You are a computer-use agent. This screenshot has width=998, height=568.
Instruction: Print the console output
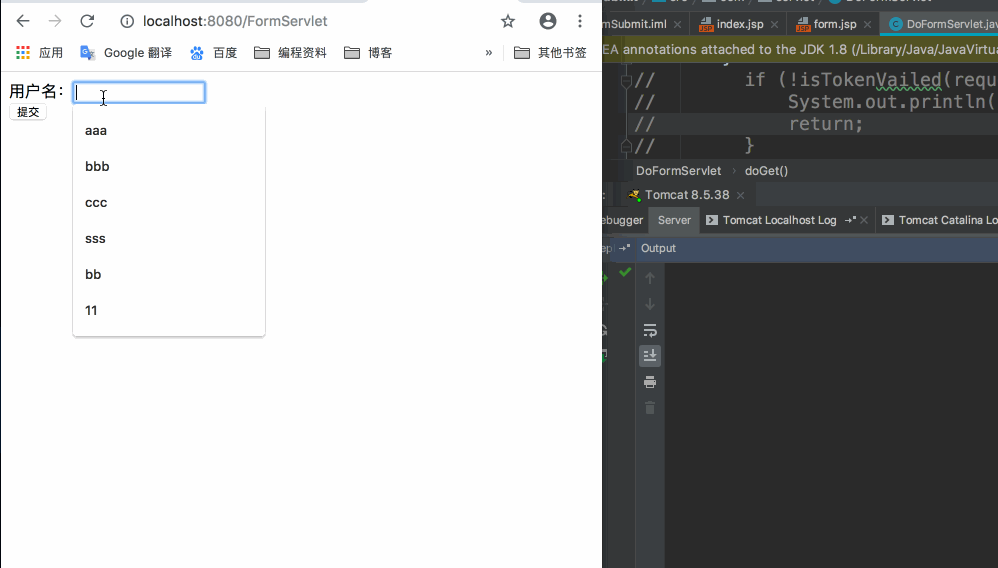coord(650,382)
